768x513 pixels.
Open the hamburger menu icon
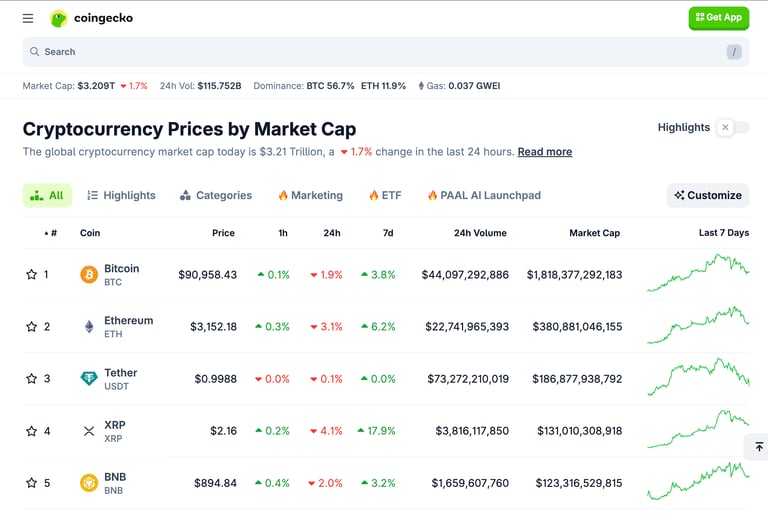coord(28,18)
